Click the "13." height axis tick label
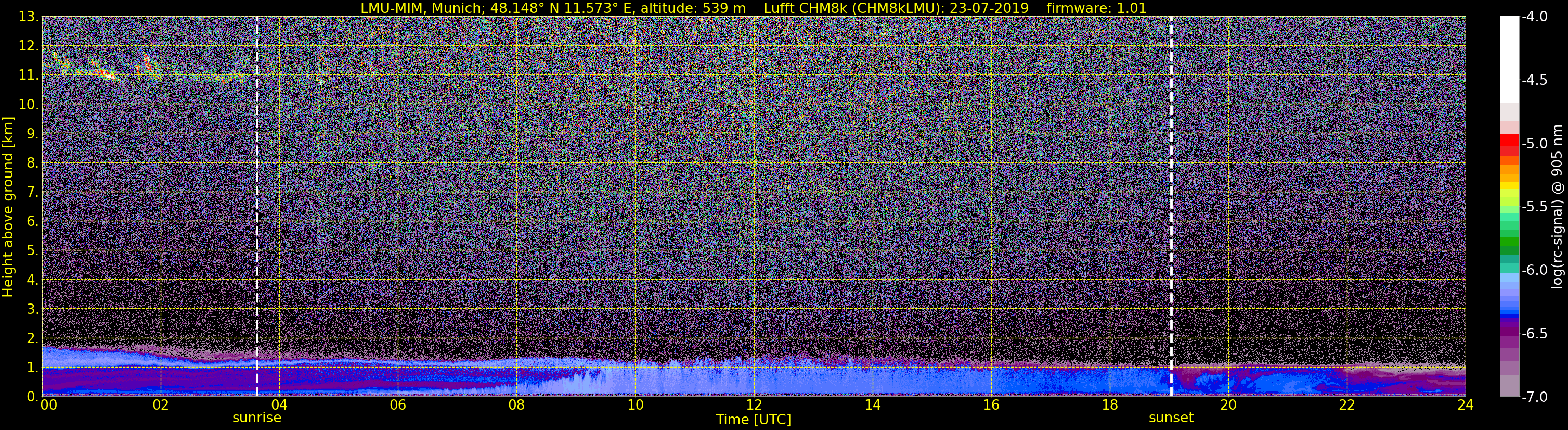The image size is (1568, 430). tap(29, 17)
